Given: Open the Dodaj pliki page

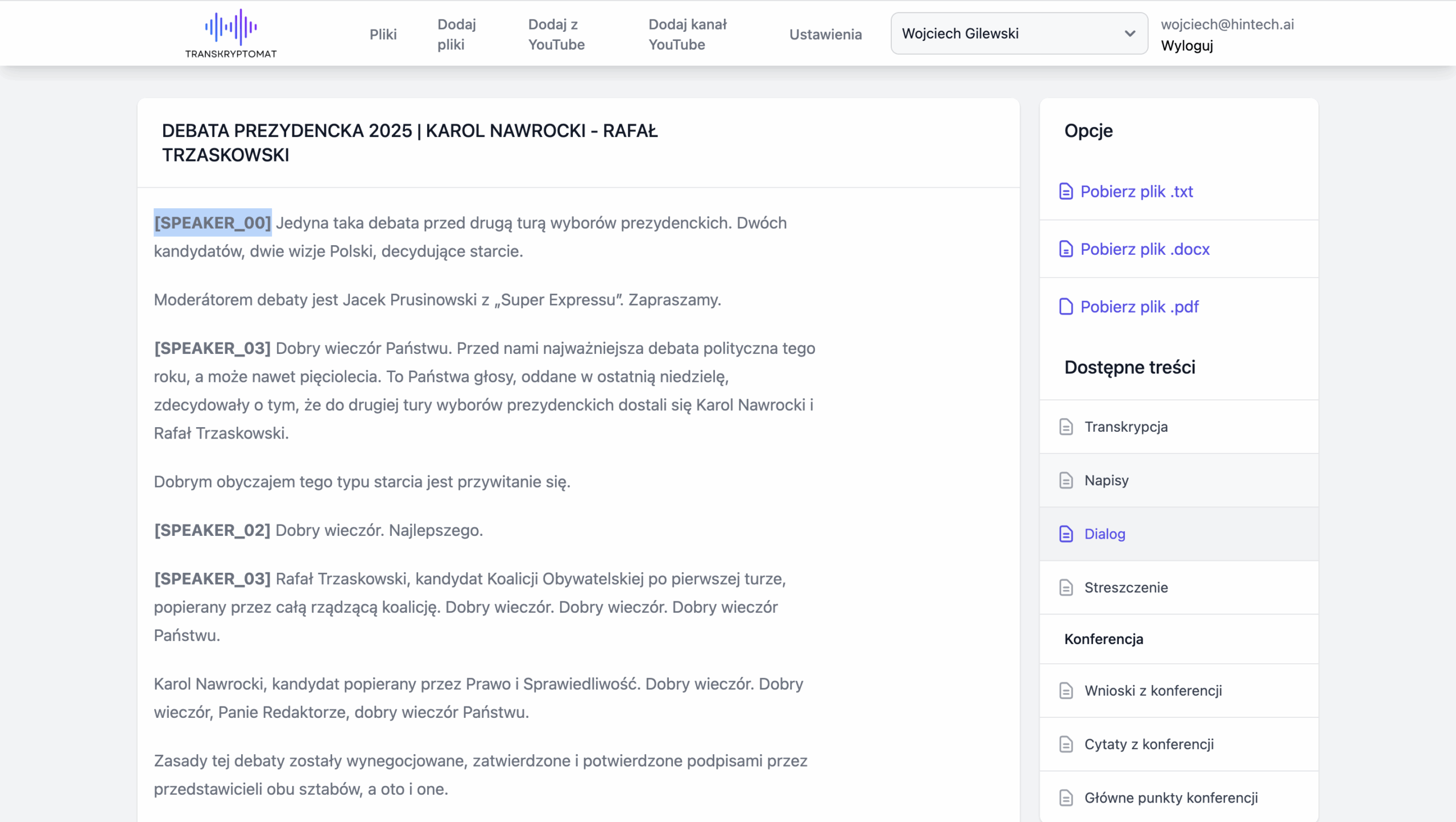Looking at the screenshot, I should pos(456,34).
